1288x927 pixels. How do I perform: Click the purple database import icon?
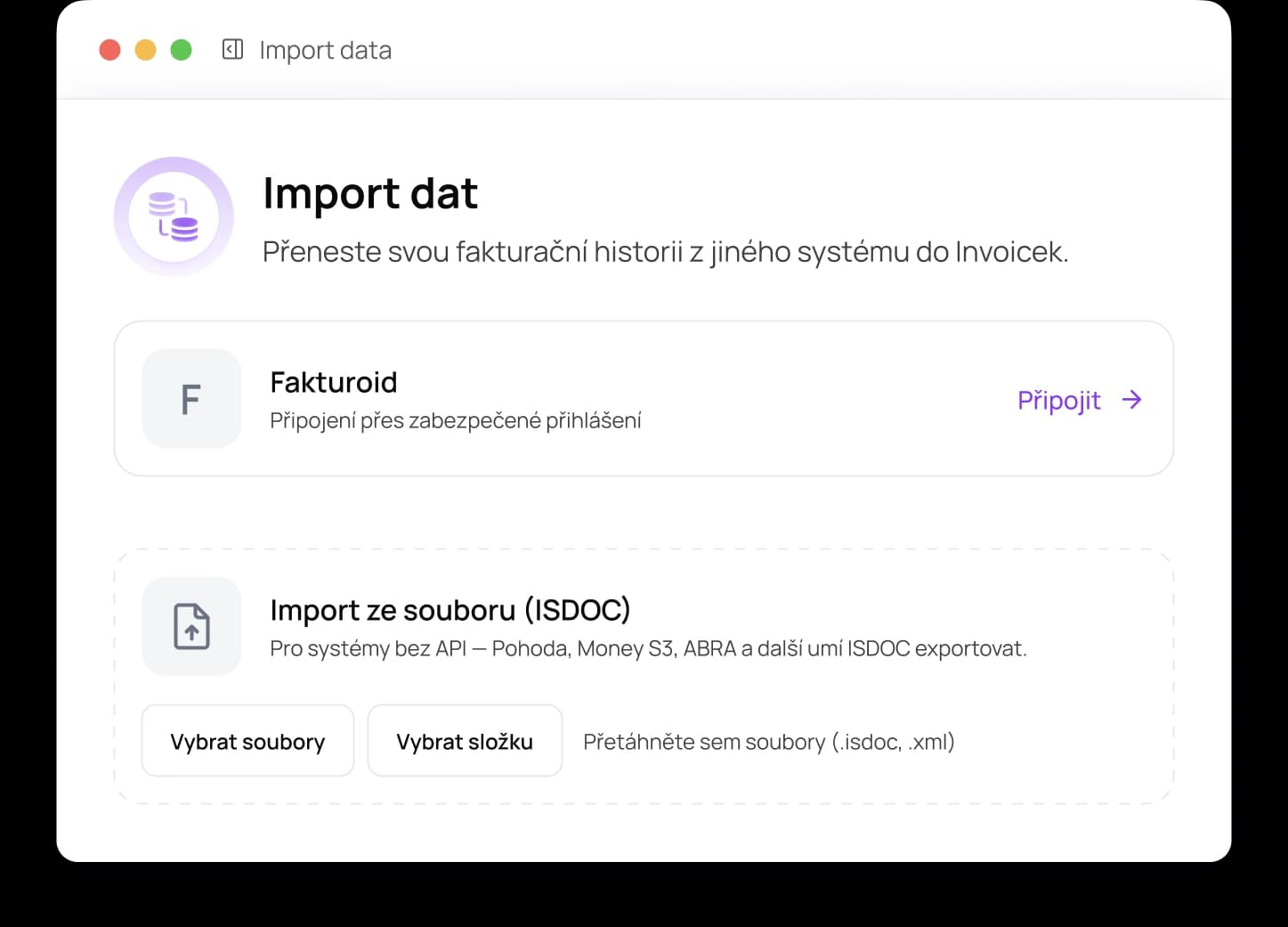174,216
